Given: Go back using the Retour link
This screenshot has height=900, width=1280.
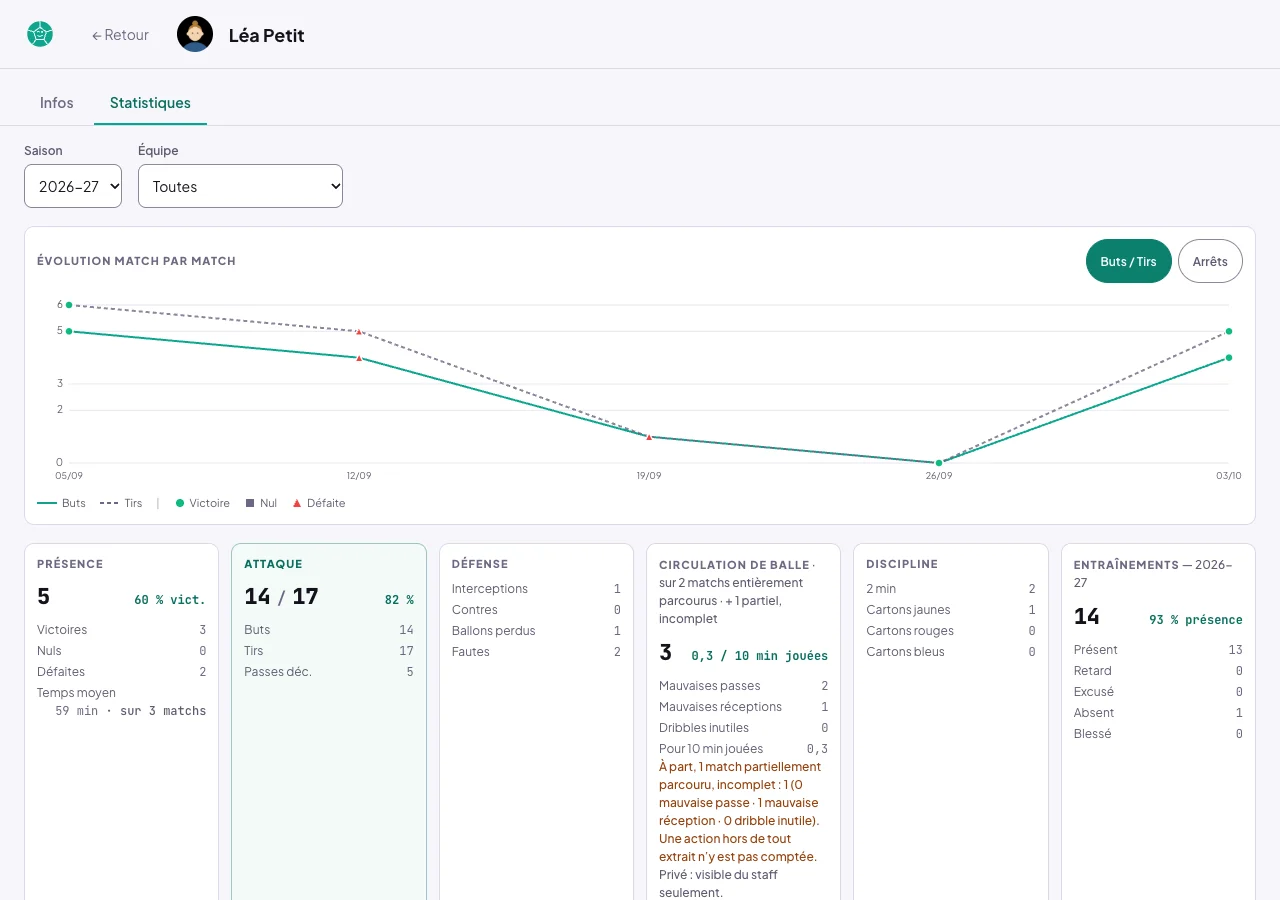Looking at the screenshot, I should 120,35.
